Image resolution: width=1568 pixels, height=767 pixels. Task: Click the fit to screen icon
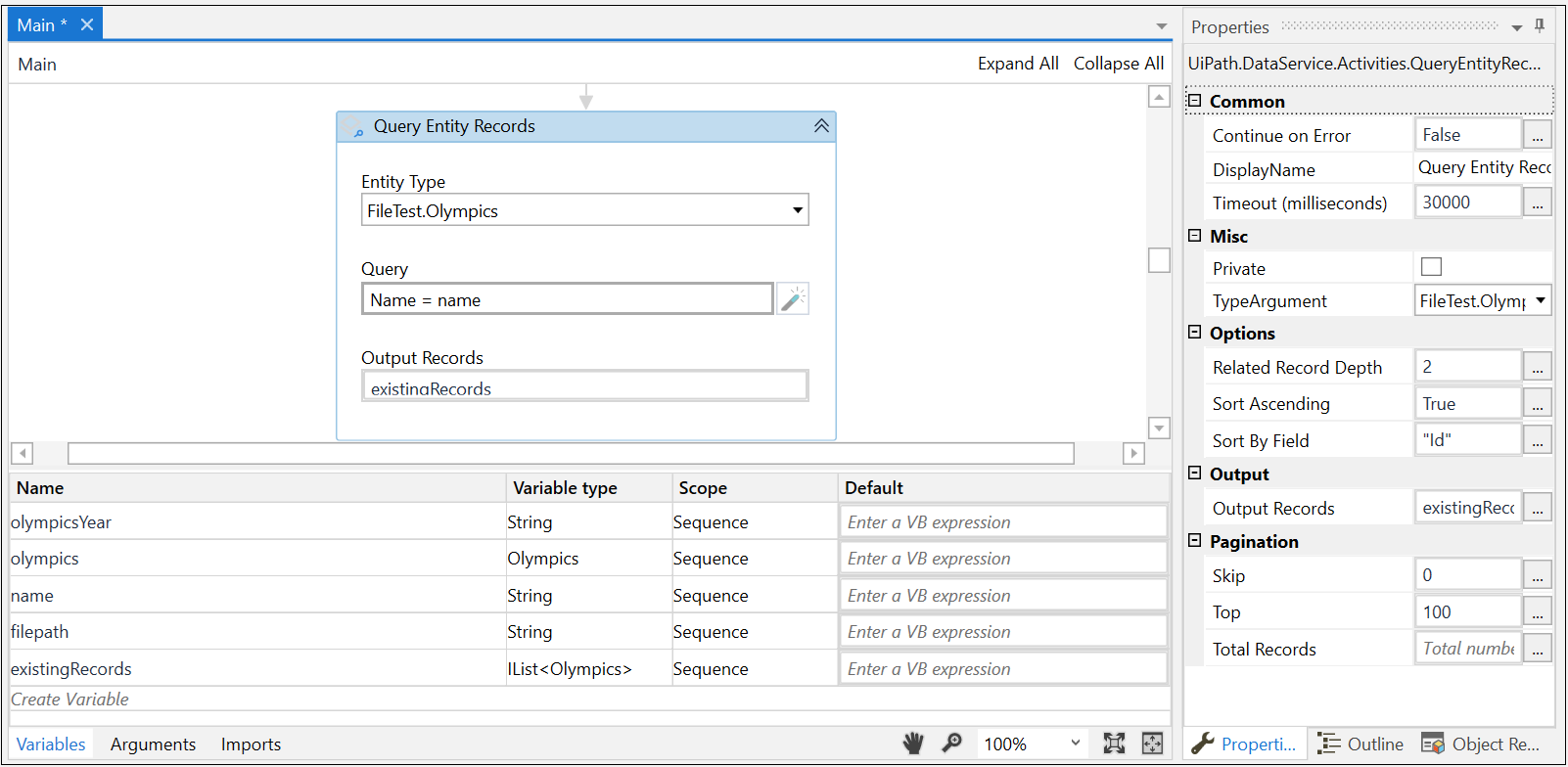point(1114,744)
